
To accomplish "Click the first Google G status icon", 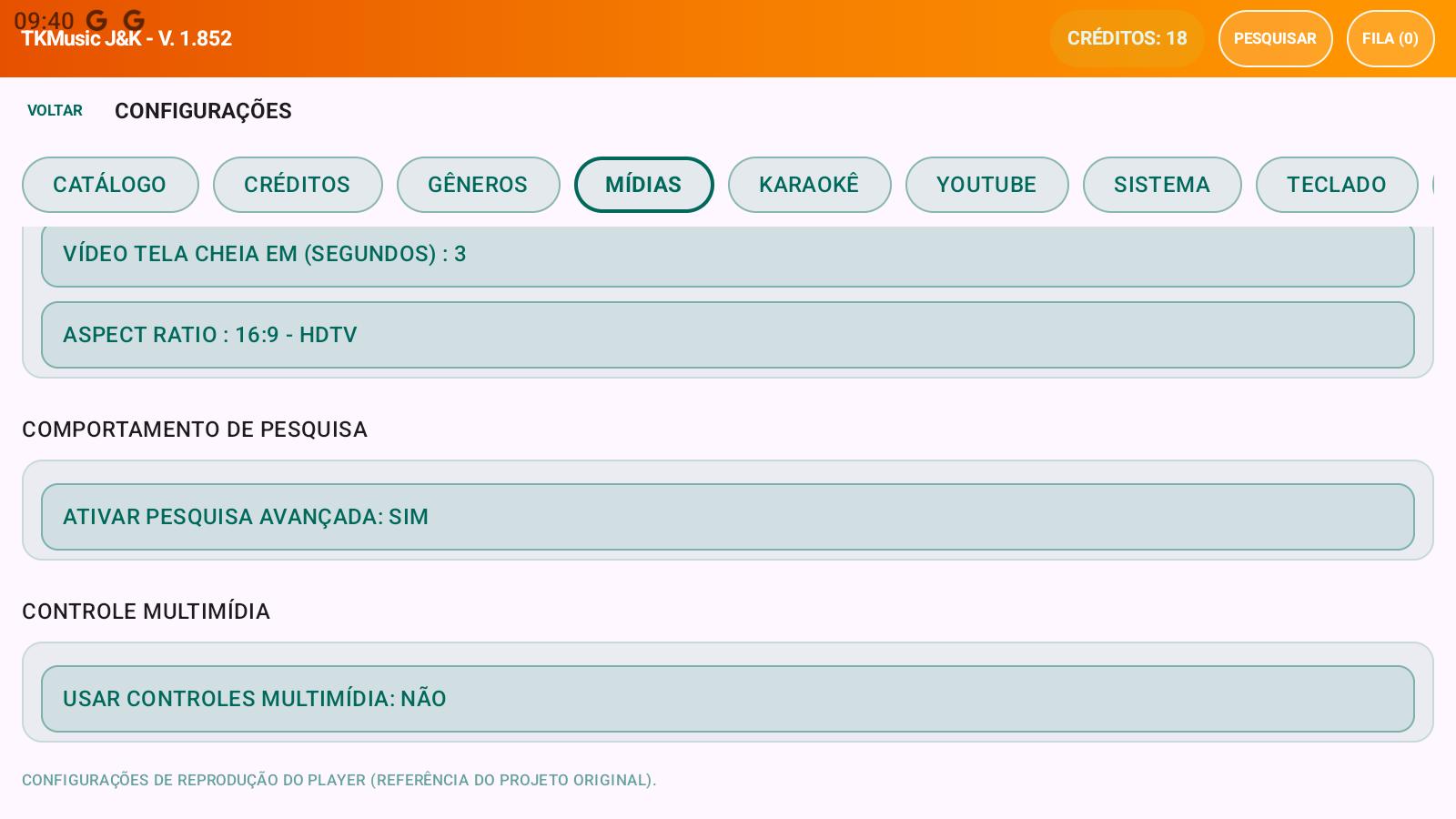I will point(96,20).
